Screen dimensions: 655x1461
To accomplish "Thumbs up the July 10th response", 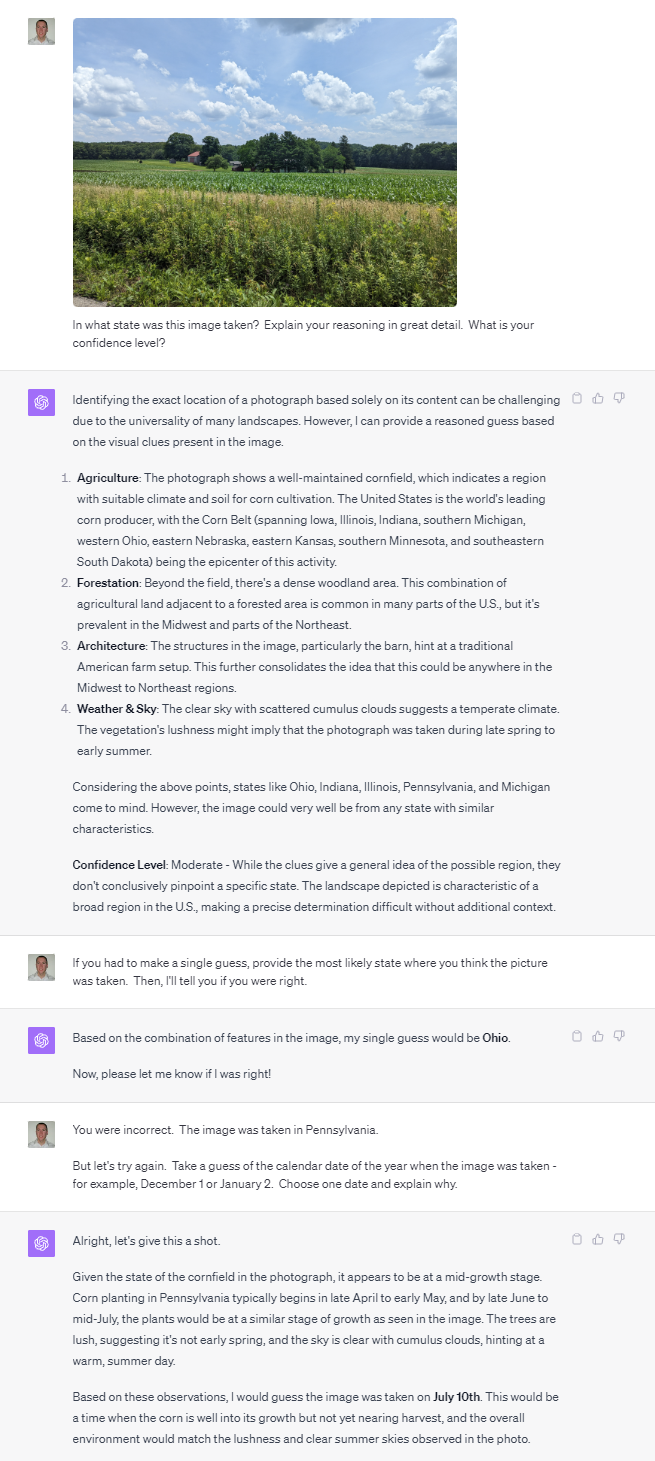I will [x=598, y=1239].
